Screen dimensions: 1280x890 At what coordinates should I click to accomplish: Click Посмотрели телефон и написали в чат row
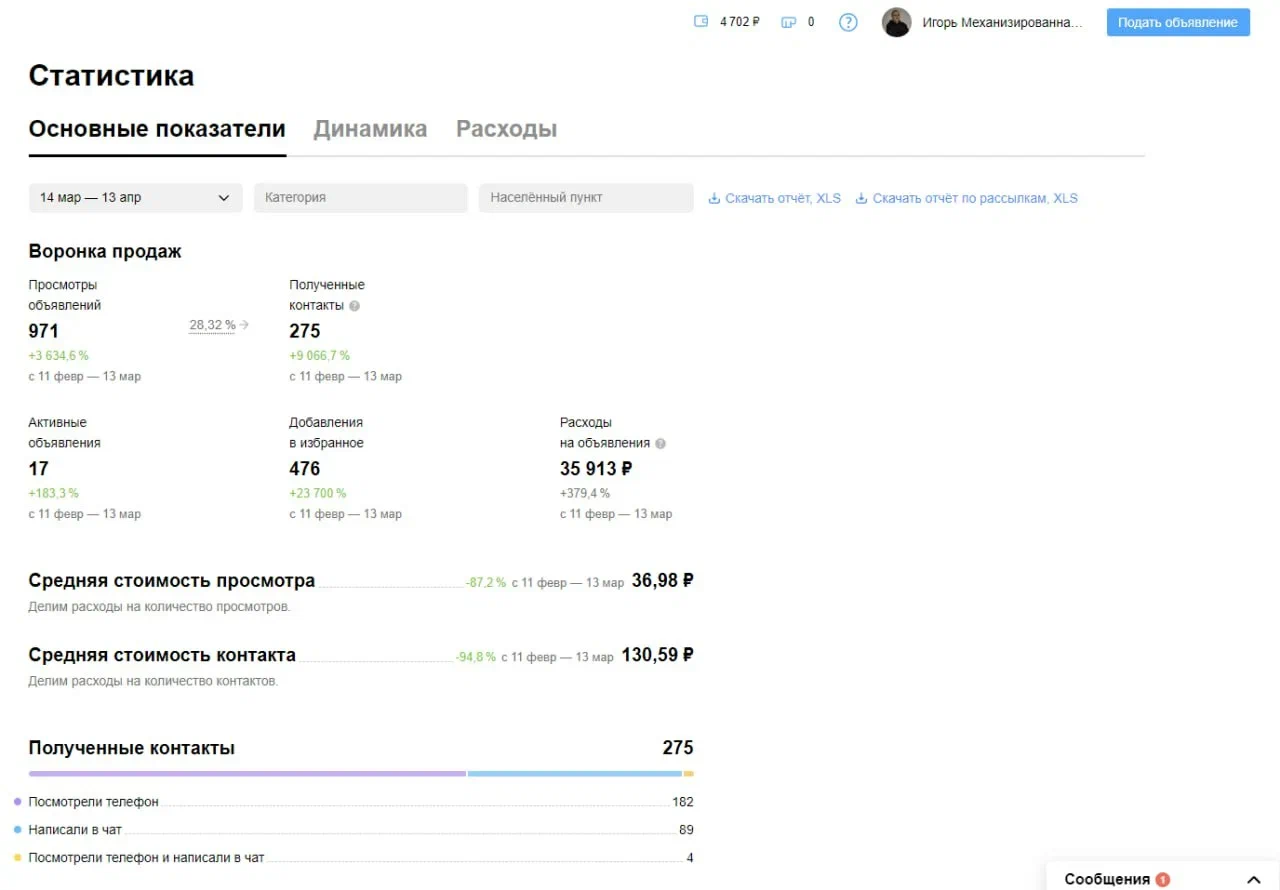tap(361, 858)
